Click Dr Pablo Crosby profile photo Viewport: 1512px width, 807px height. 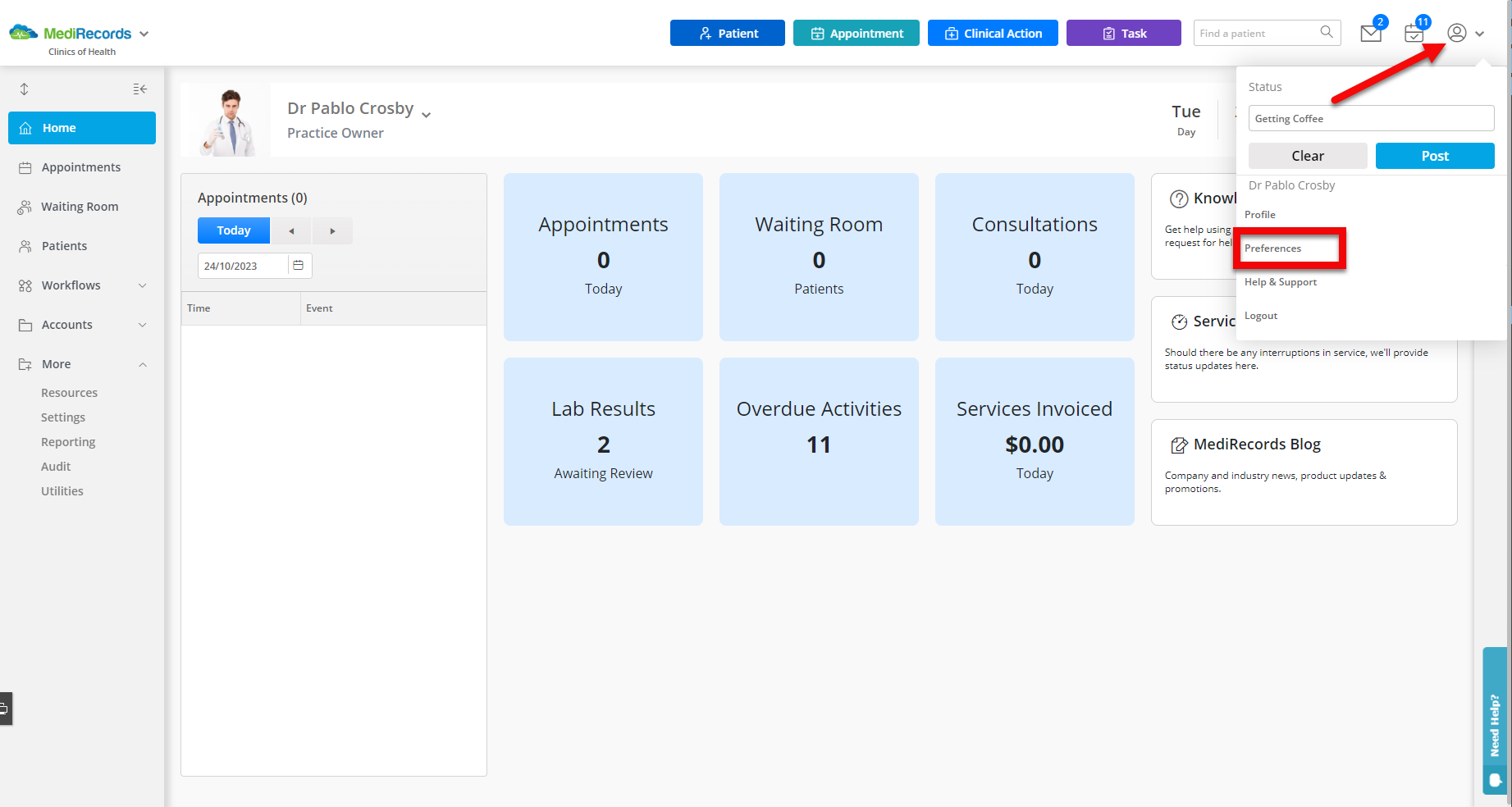[x=226, y=120]
